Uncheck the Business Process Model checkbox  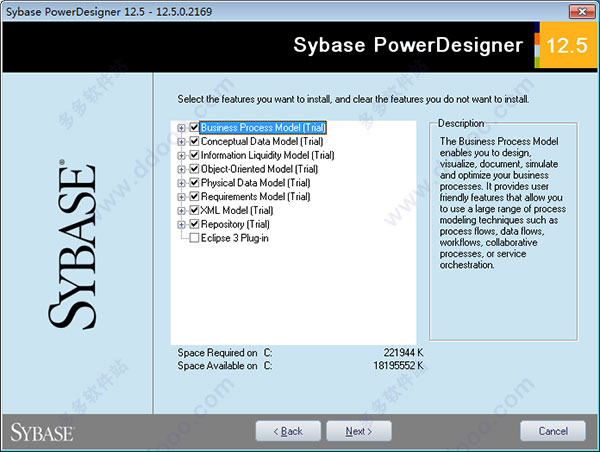194,127
